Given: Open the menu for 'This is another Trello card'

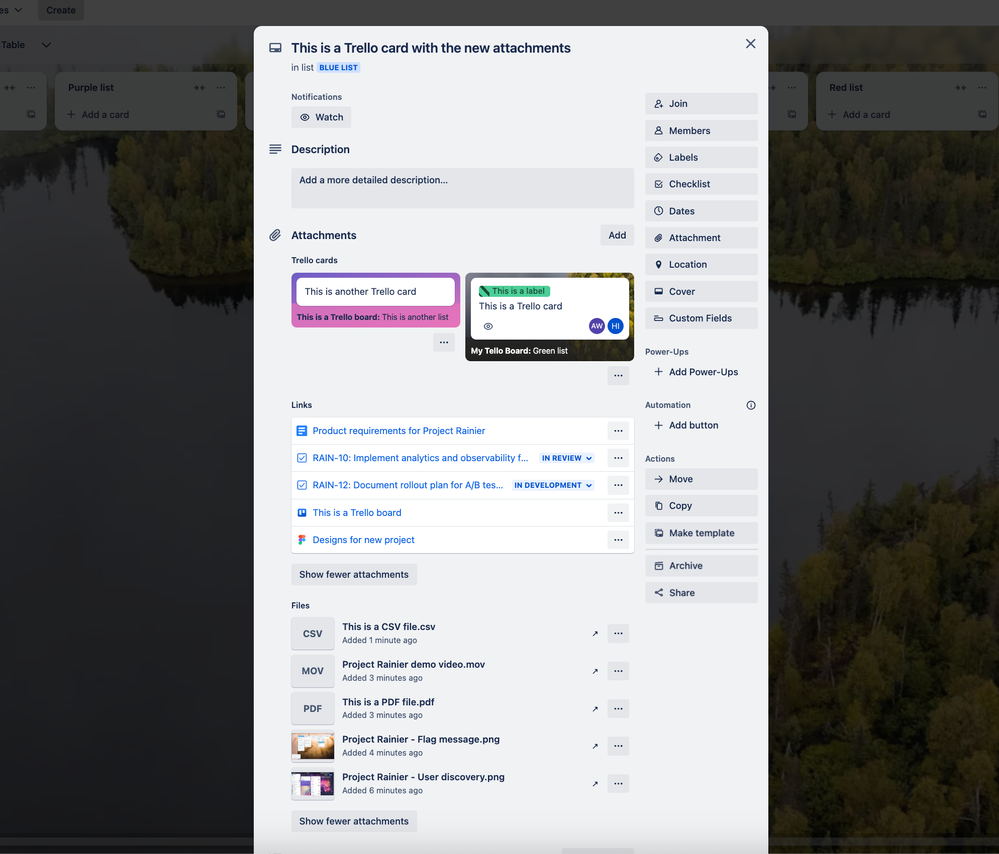Looking at the screenshot, I should (x=443, y=342).
